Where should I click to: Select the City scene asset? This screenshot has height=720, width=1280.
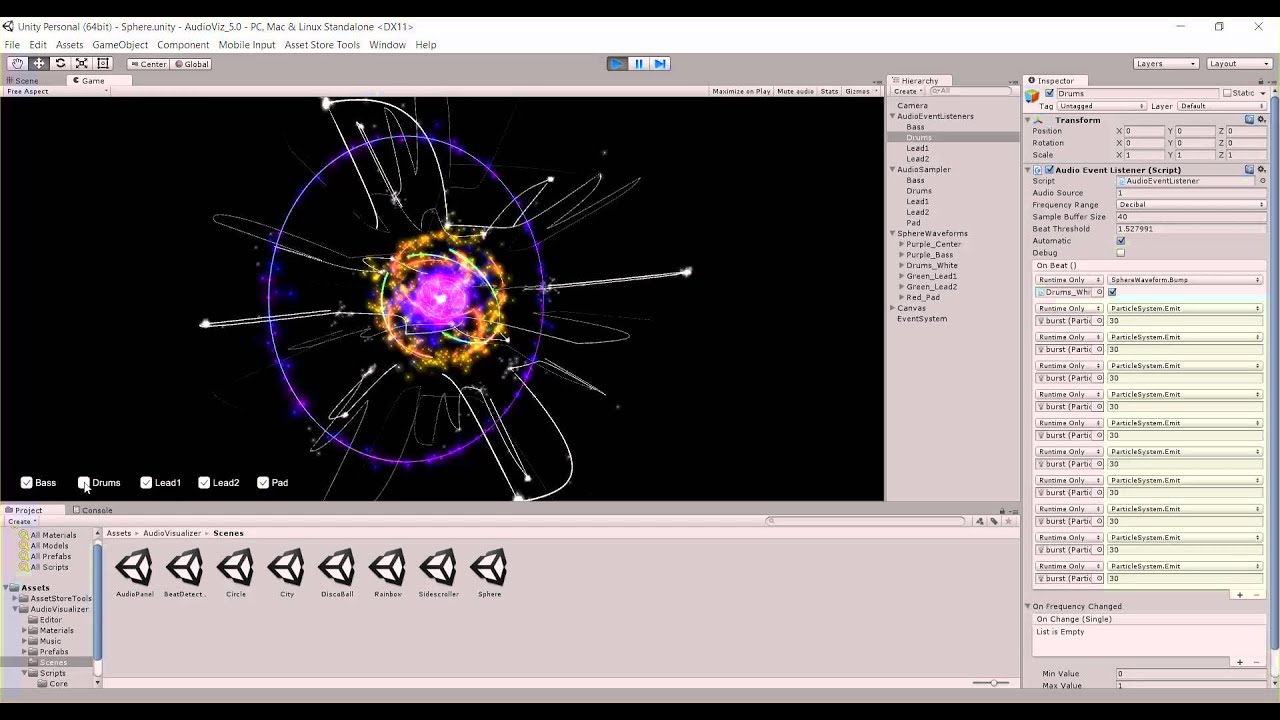[287, 573]
